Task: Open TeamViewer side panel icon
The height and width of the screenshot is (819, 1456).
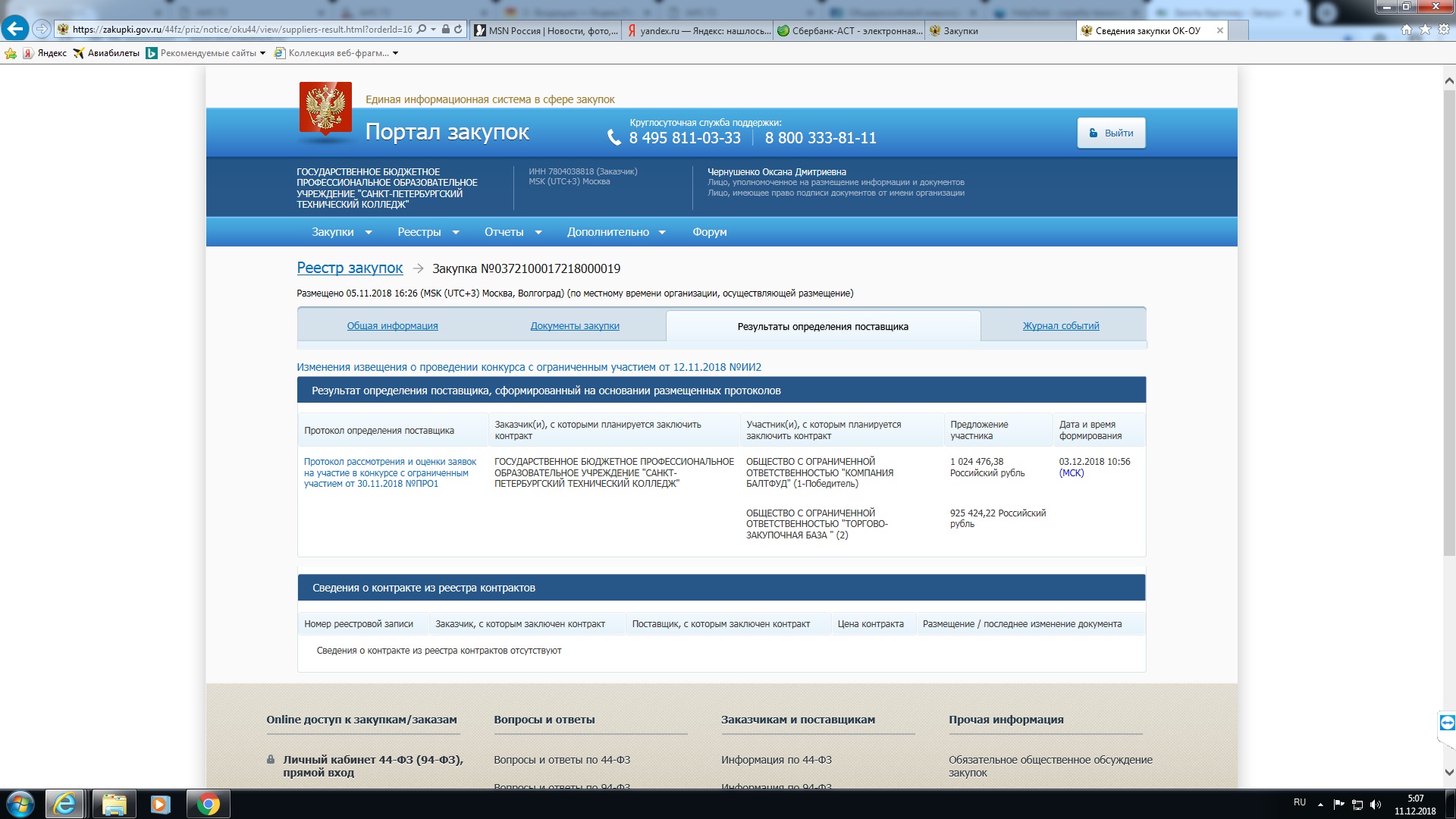Action: [x=1447, y=723]
